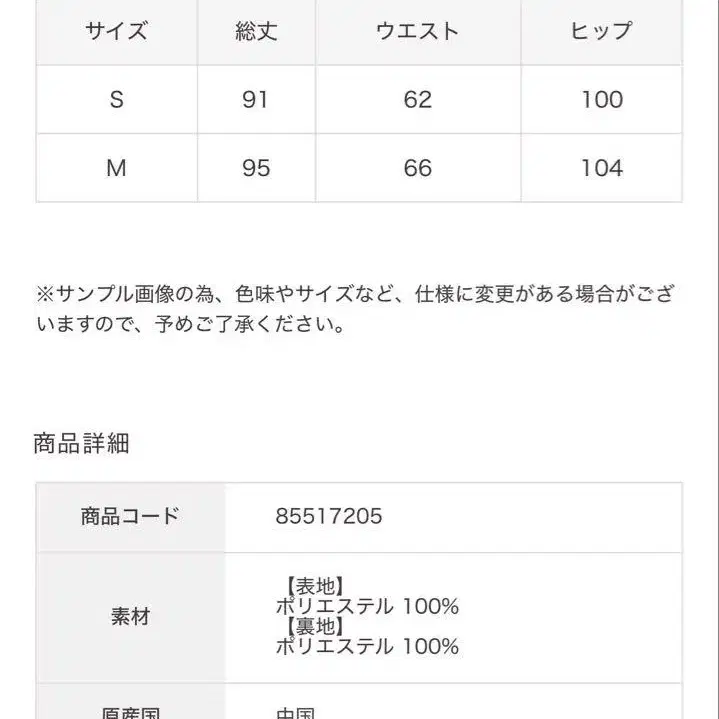Click the waist value 62

pyautogui.click(x=417, y=99)
